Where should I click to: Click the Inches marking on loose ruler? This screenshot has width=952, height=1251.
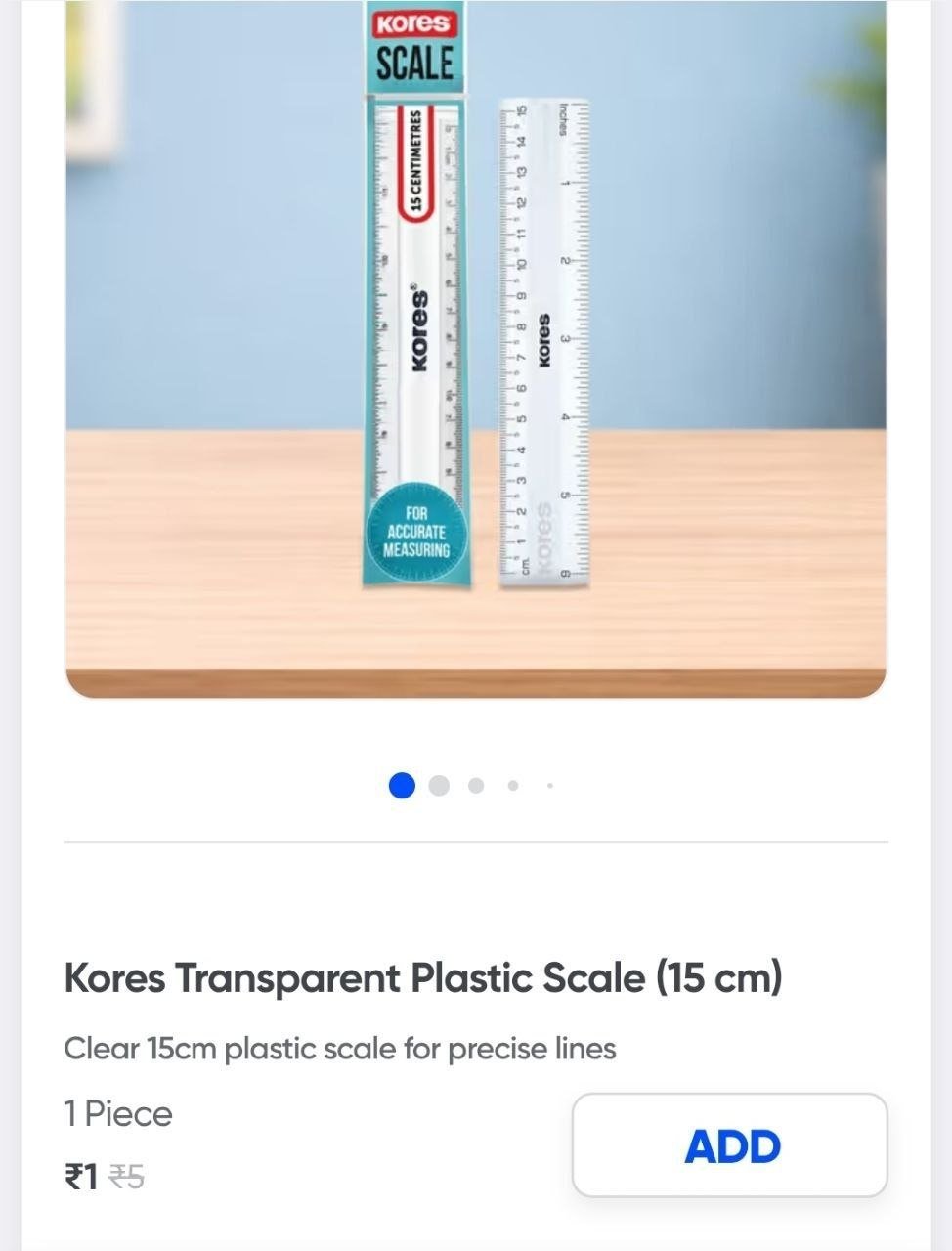(x=564, y=118)
